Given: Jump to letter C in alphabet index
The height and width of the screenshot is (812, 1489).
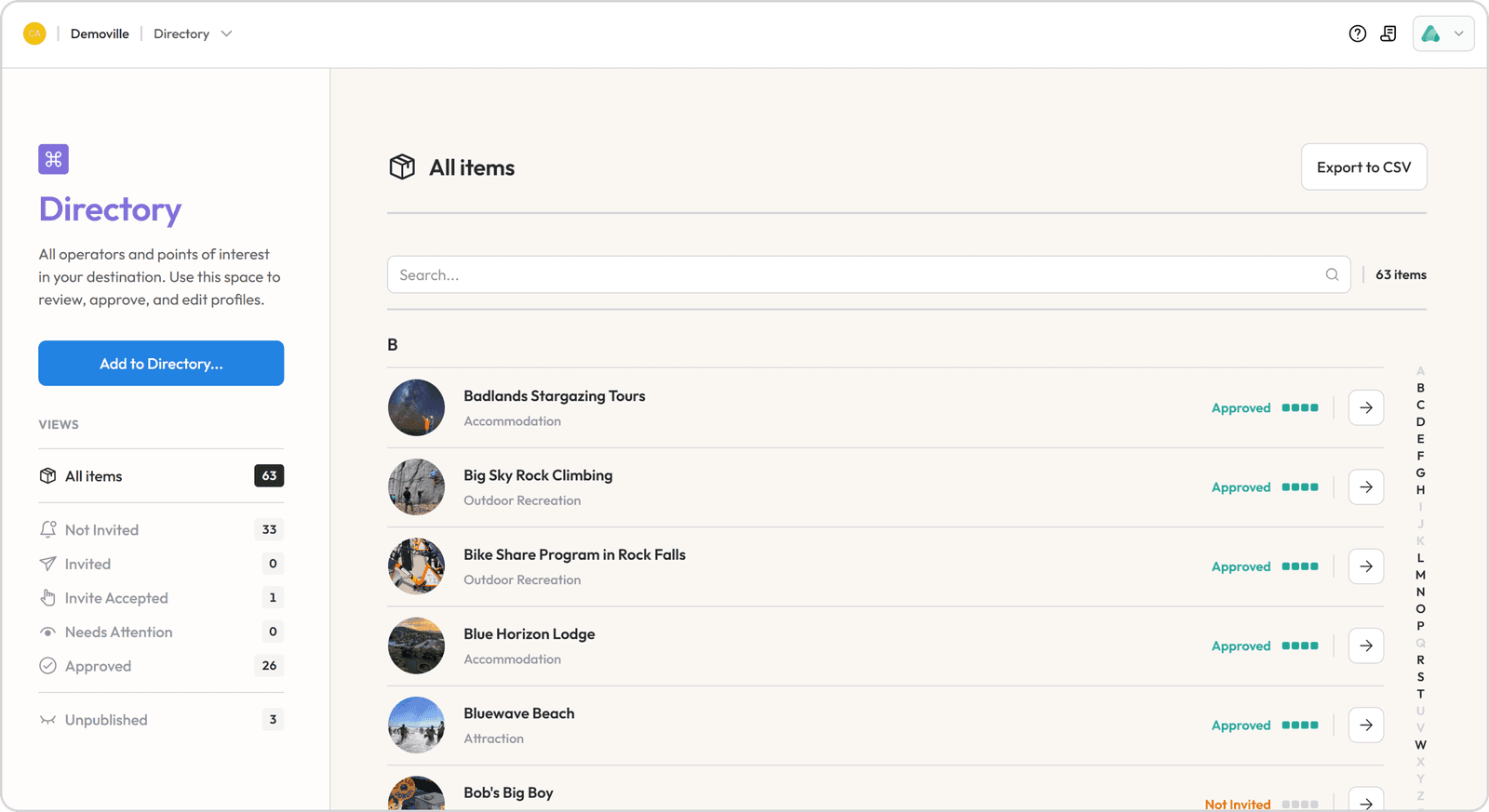Looking at the screenshot, I should pos(1420,405).
